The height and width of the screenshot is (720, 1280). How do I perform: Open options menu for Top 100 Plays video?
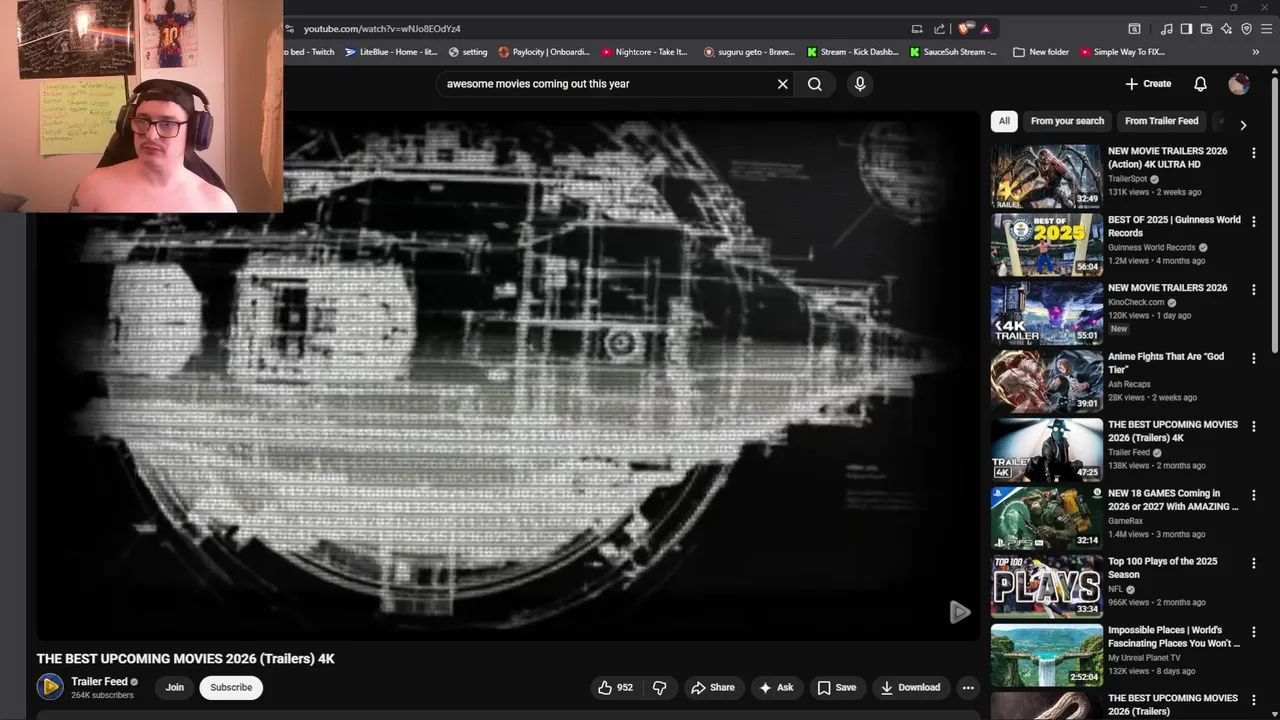coord(1253,563)
